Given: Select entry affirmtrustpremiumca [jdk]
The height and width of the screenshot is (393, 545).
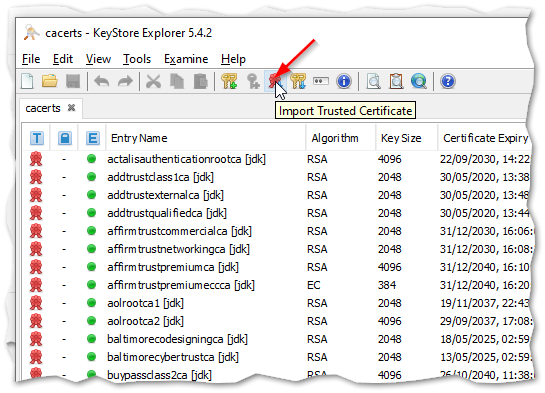Looking at the screenshot, I should [x=173, y=267].
